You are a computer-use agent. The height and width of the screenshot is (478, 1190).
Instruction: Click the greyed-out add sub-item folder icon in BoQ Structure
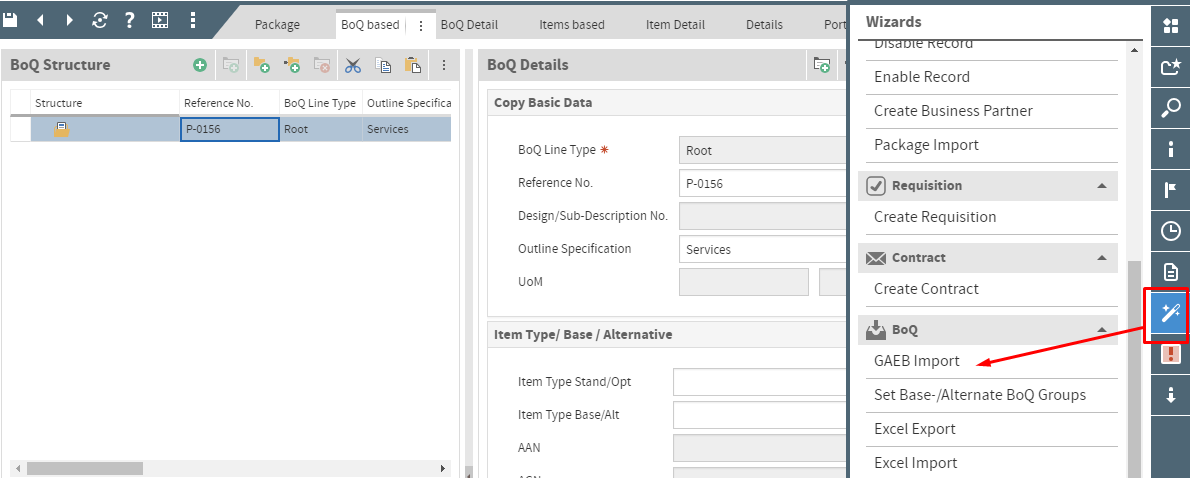231,65
